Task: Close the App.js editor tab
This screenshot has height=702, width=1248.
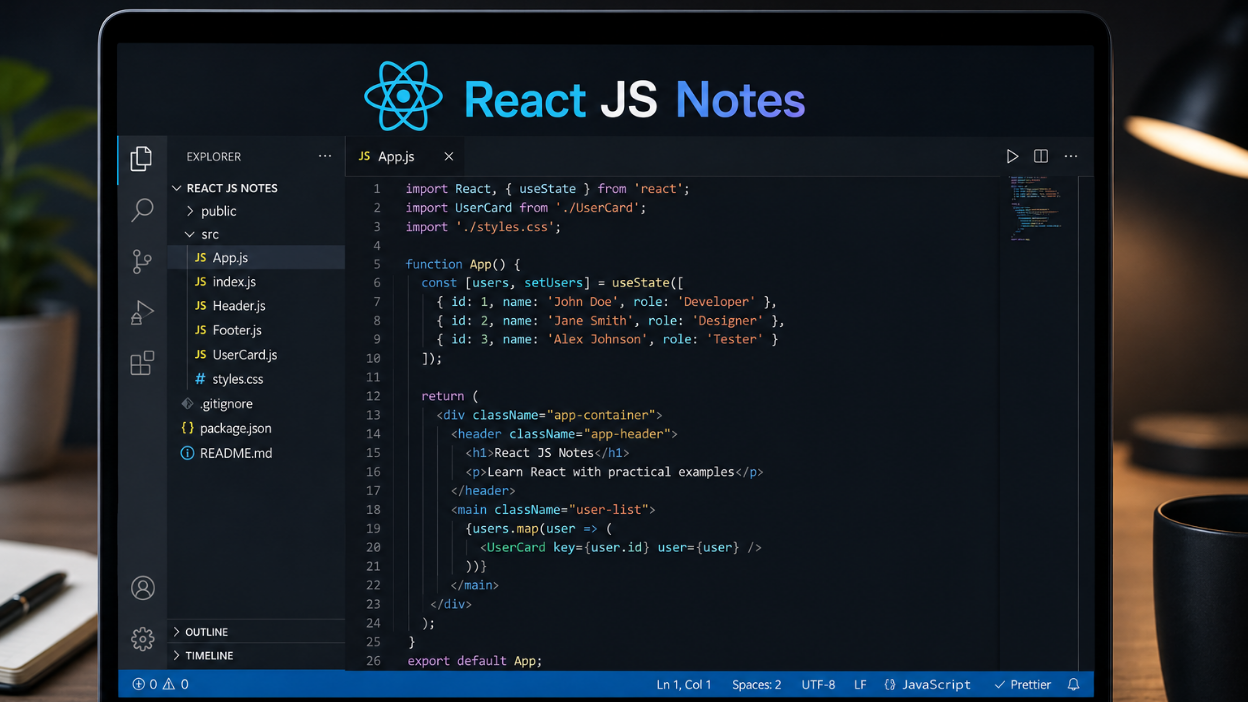Action: 449,156
